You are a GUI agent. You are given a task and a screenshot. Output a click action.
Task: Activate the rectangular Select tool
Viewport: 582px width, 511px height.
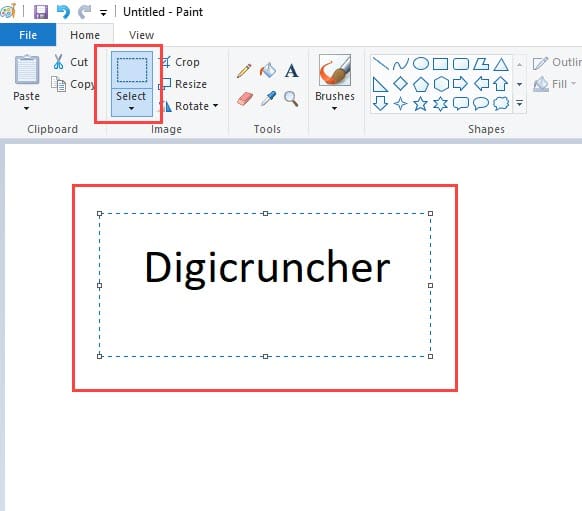click(x=132, y=70)
